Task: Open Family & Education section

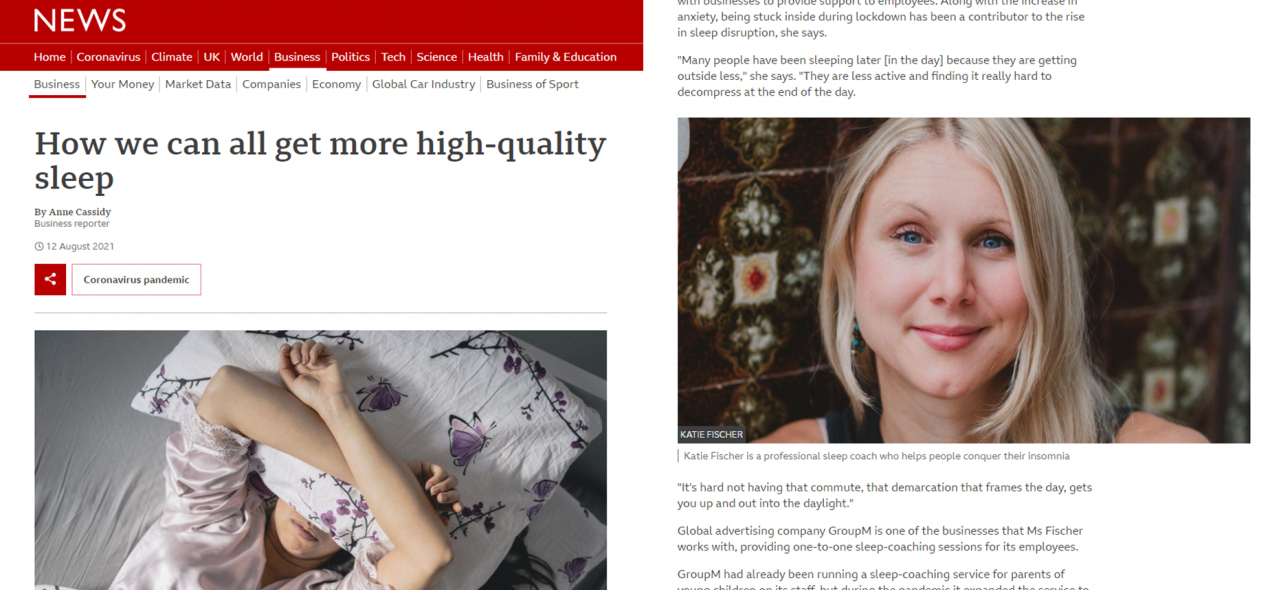Action: pyautogui.click(x=566, y=57)
